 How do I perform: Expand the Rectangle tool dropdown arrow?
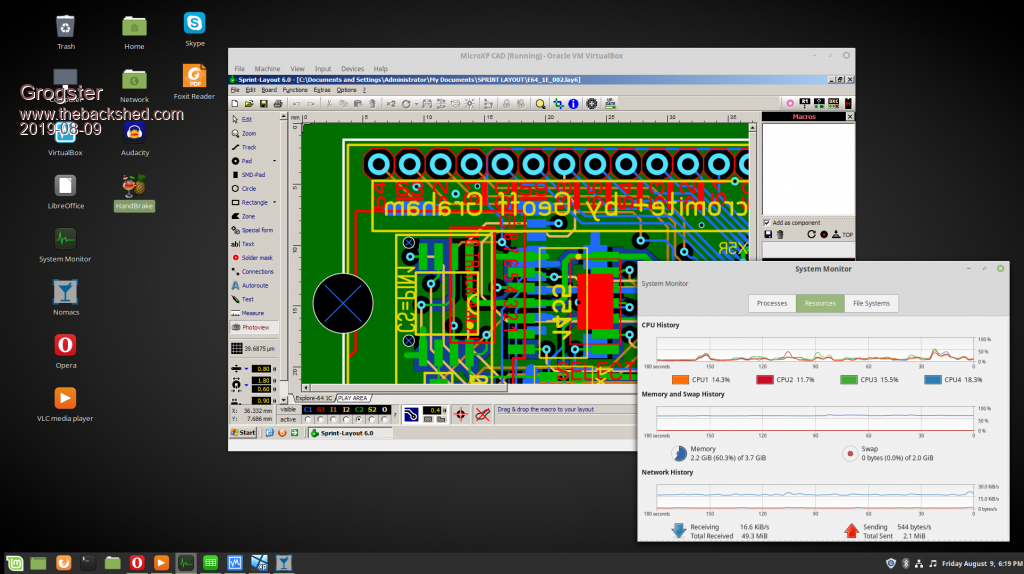click(x=275, y=202)
